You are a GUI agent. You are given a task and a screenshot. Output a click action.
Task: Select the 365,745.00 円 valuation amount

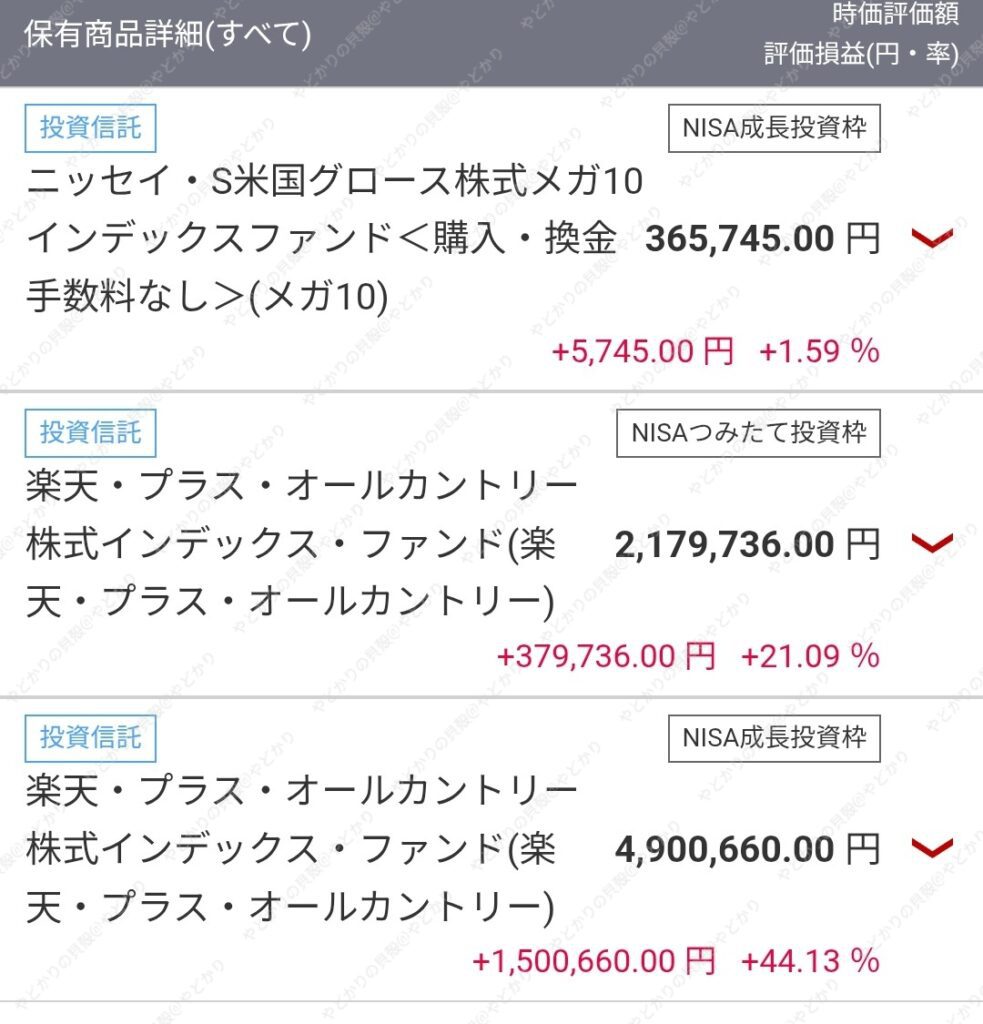763,238
